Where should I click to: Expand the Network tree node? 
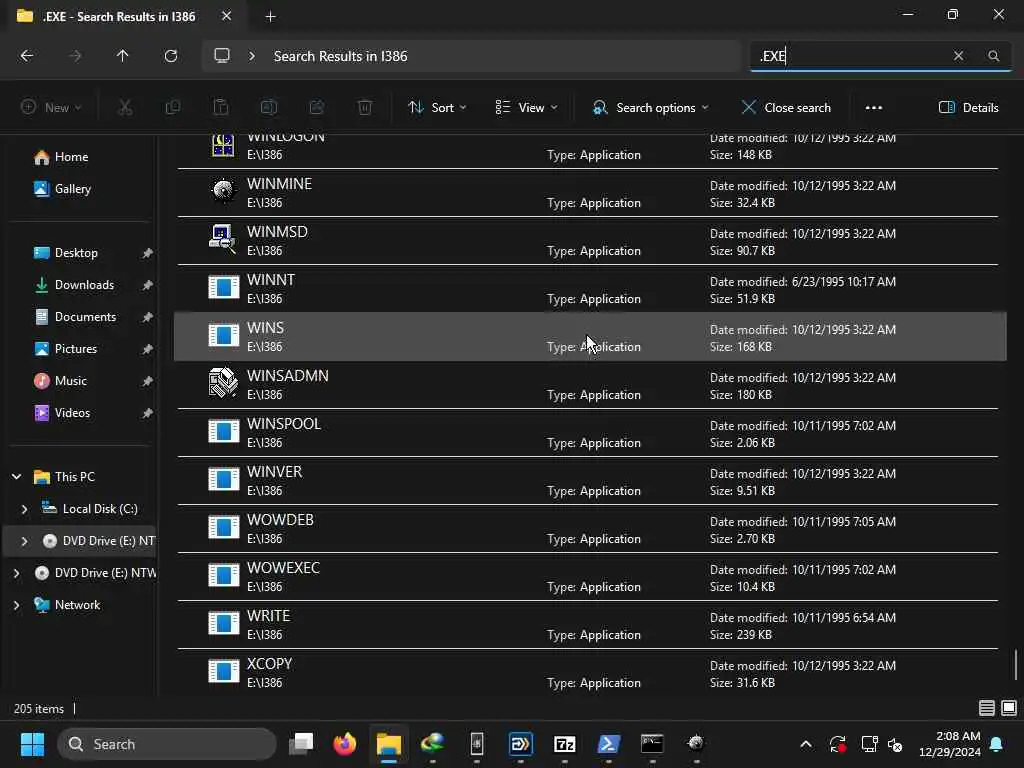pos(16,605)
